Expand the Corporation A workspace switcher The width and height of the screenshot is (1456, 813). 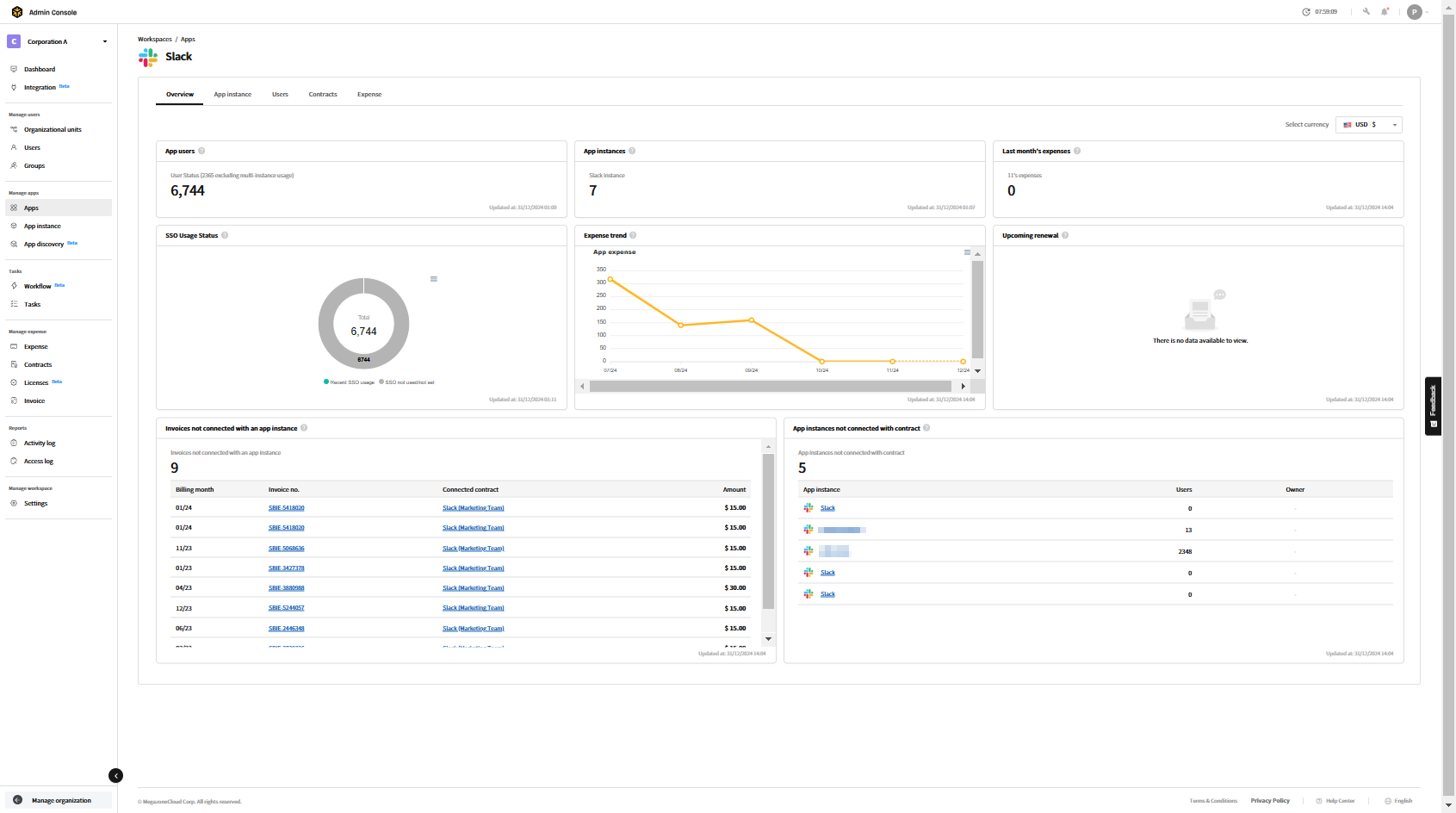click(59, 41)
